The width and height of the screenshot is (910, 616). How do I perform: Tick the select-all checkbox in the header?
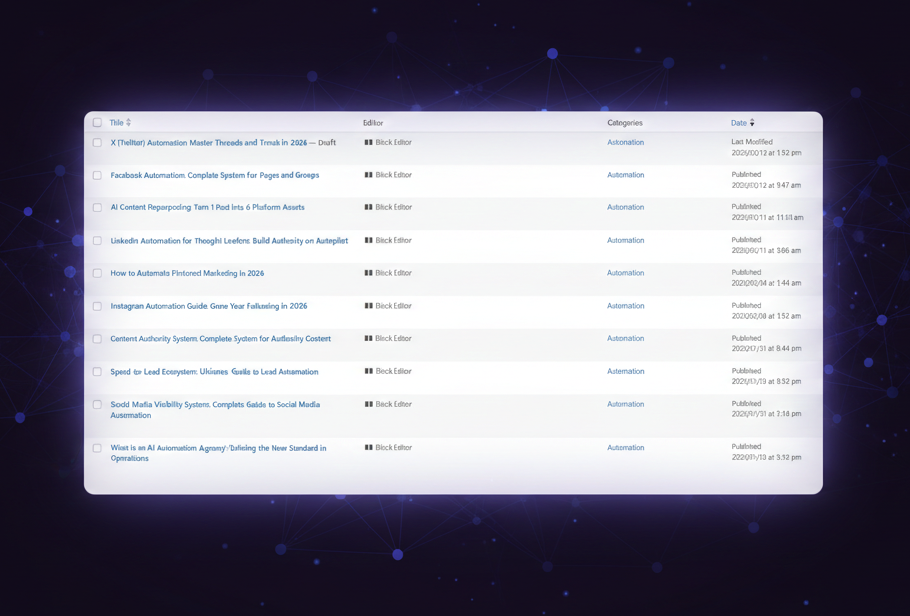tap(97, 123)
